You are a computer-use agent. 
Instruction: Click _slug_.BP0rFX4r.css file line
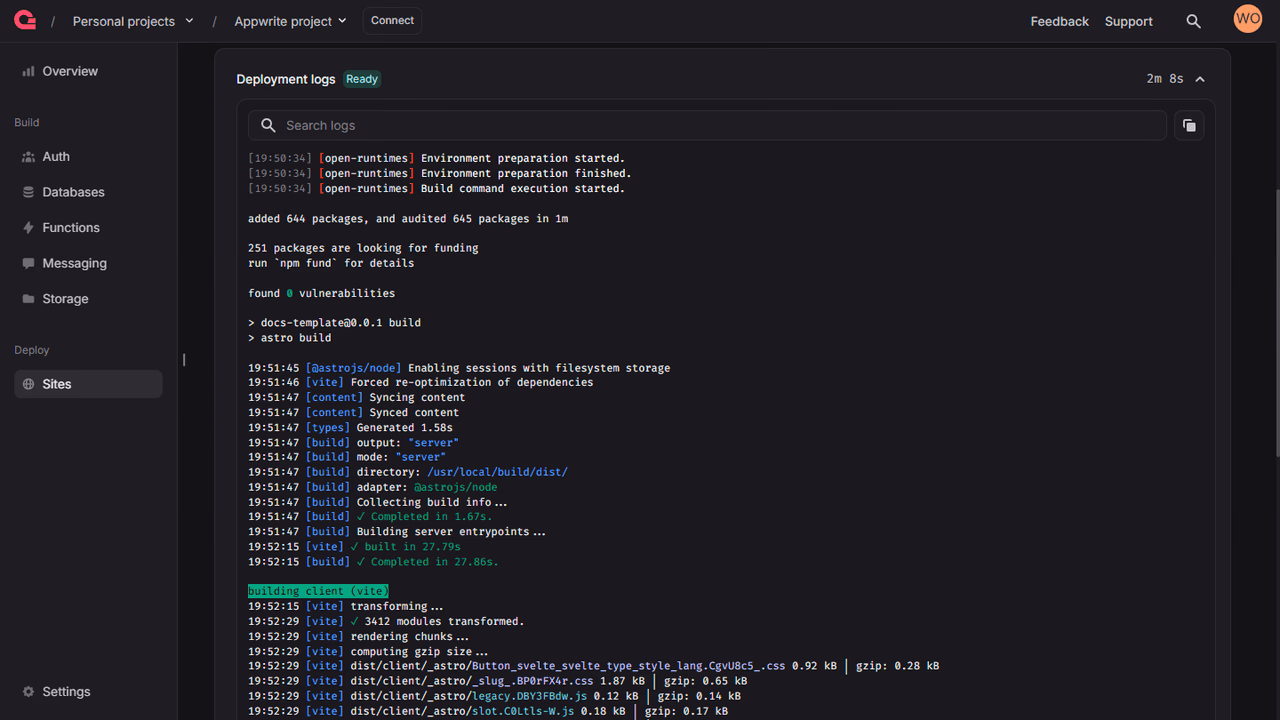[497, 681]
